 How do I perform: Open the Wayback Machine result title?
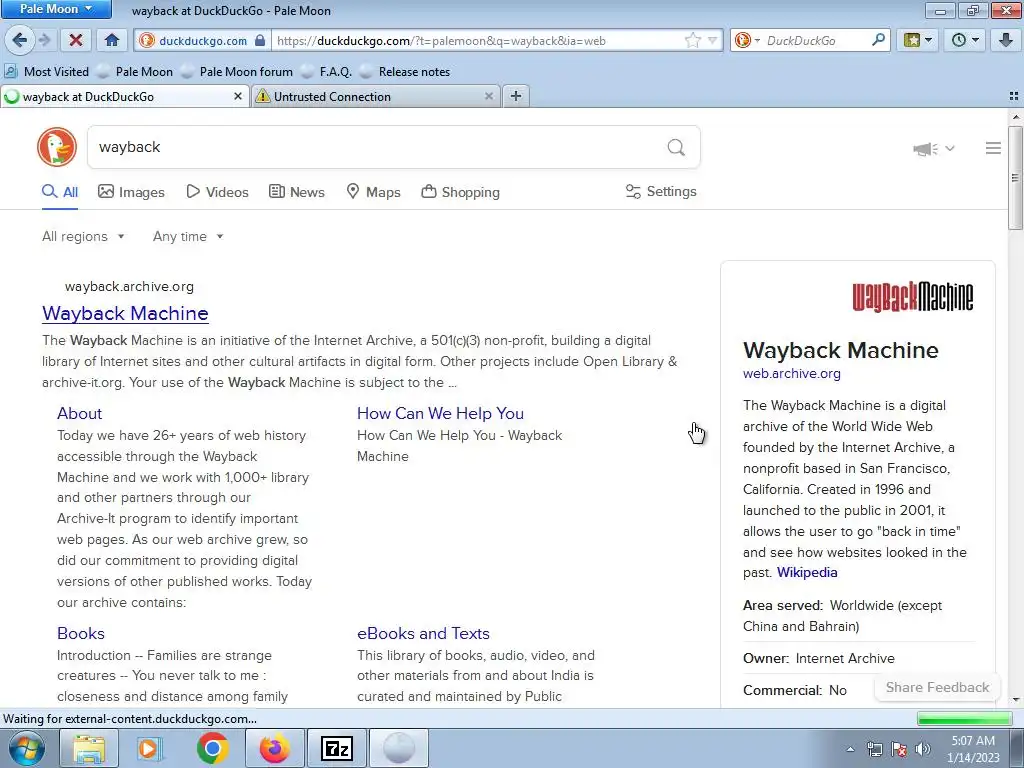click(125, 313)
